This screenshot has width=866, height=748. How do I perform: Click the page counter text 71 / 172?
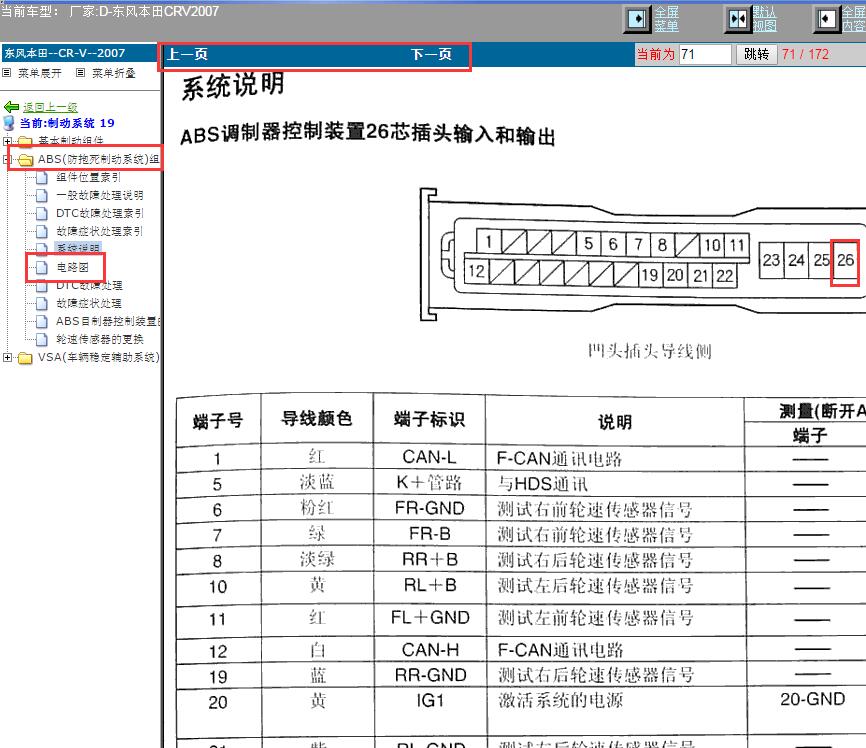(805, 54)
